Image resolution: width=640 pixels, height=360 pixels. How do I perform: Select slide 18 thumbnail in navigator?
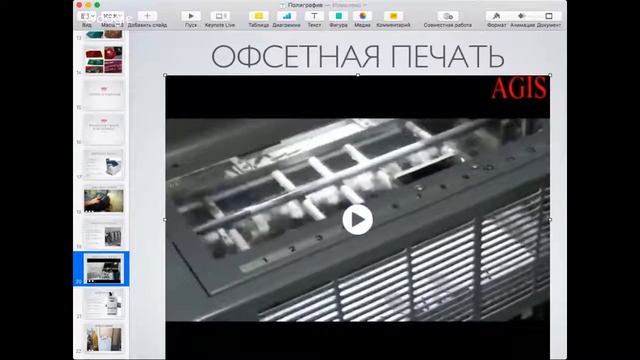coord(104,199)
